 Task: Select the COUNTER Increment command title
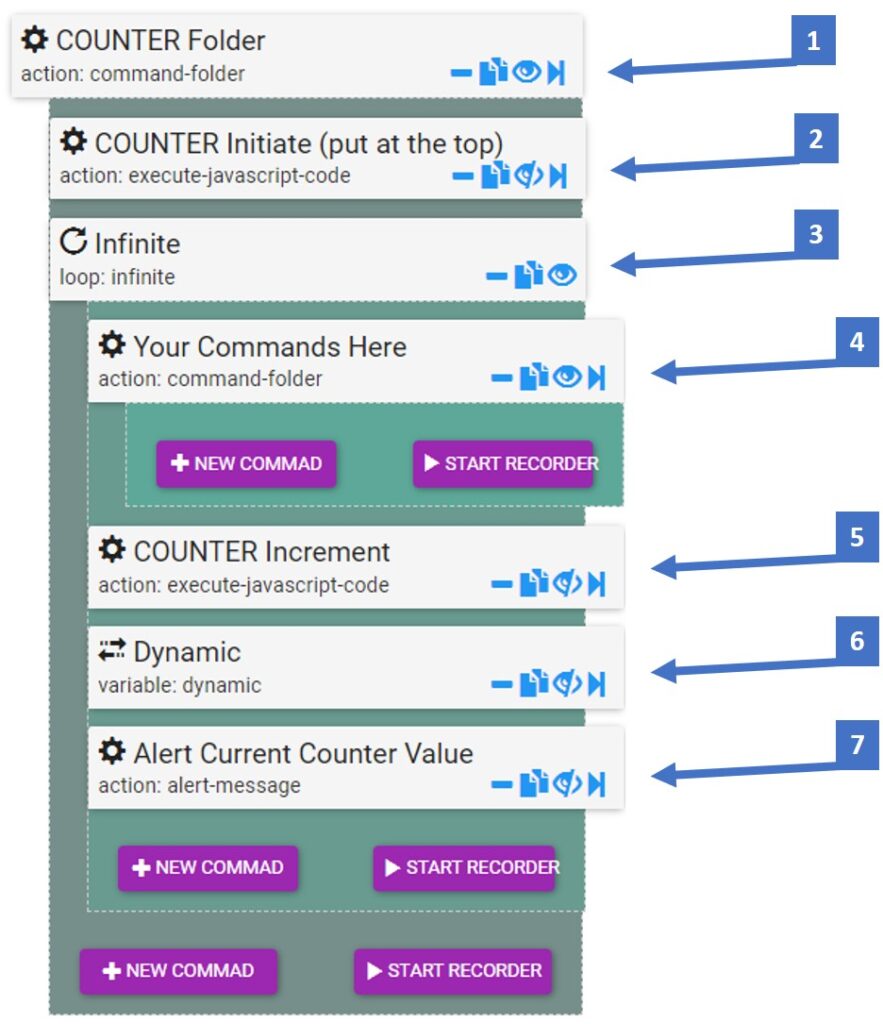click(262, 552)
